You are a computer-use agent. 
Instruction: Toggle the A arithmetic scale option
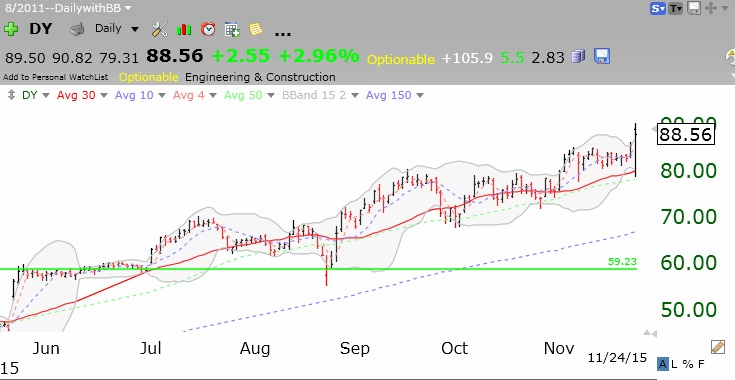coord(663,364)
